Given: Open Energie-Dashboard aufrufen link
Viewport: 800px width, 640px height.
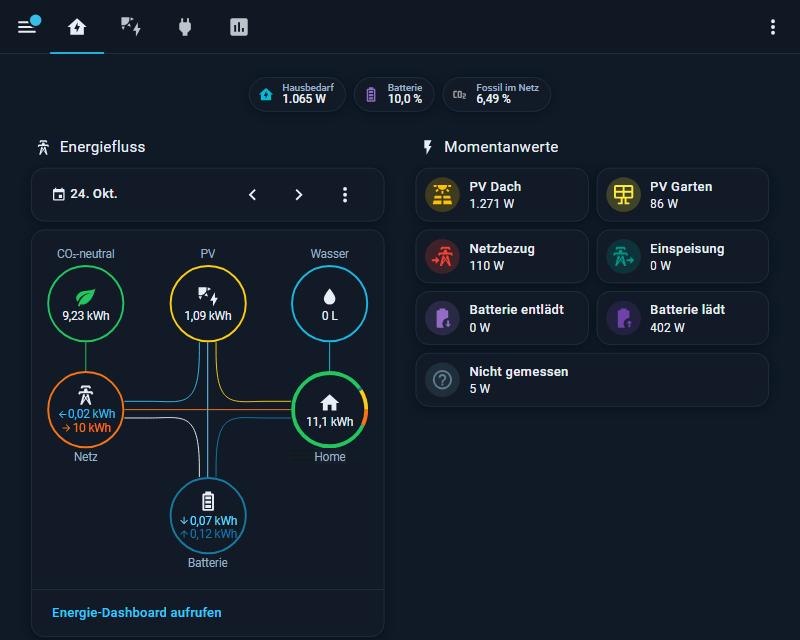Looking at the screenshot, I should 137,612.
